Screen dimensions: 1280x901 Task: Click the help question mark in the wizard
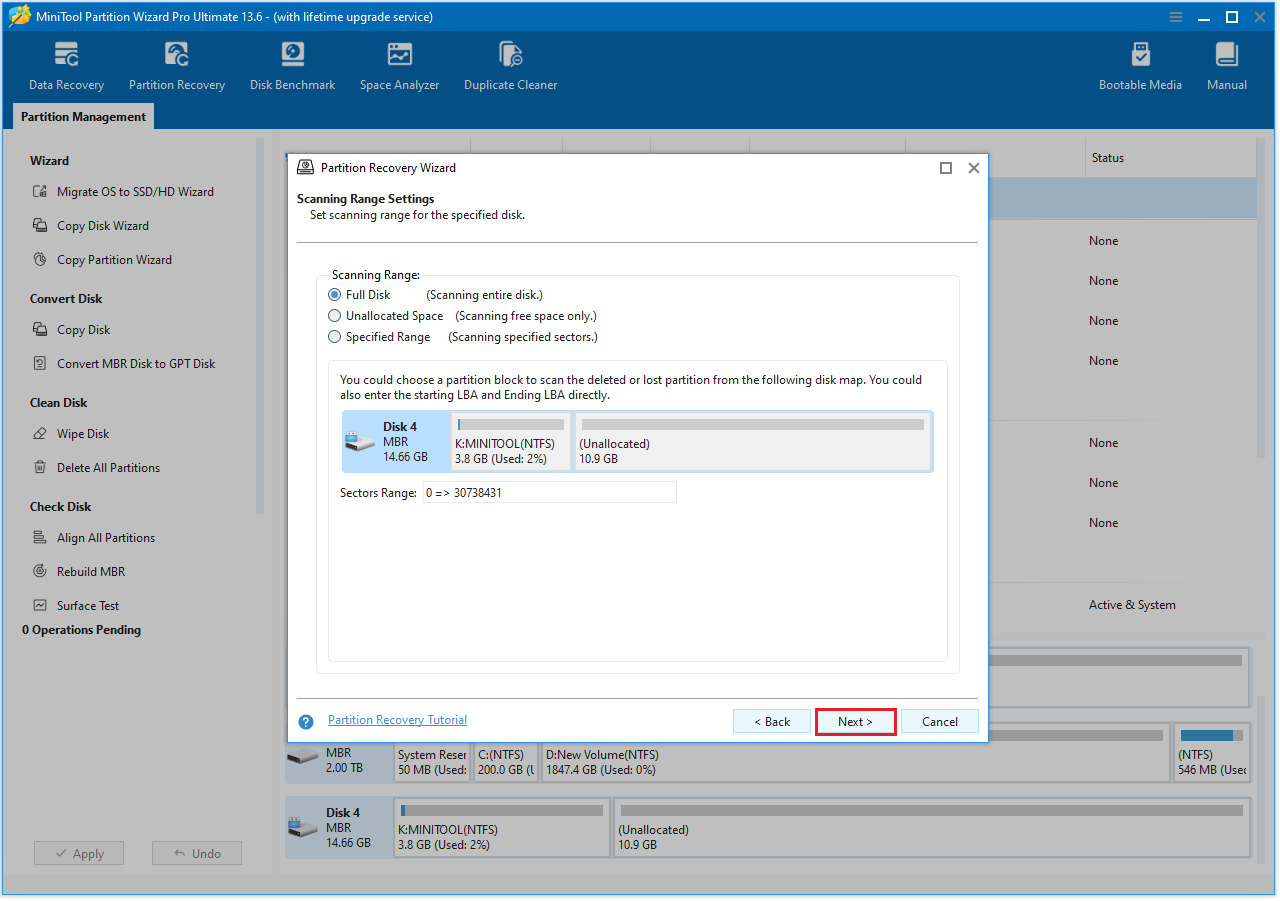pyautogui.click(x=305, y=721)
